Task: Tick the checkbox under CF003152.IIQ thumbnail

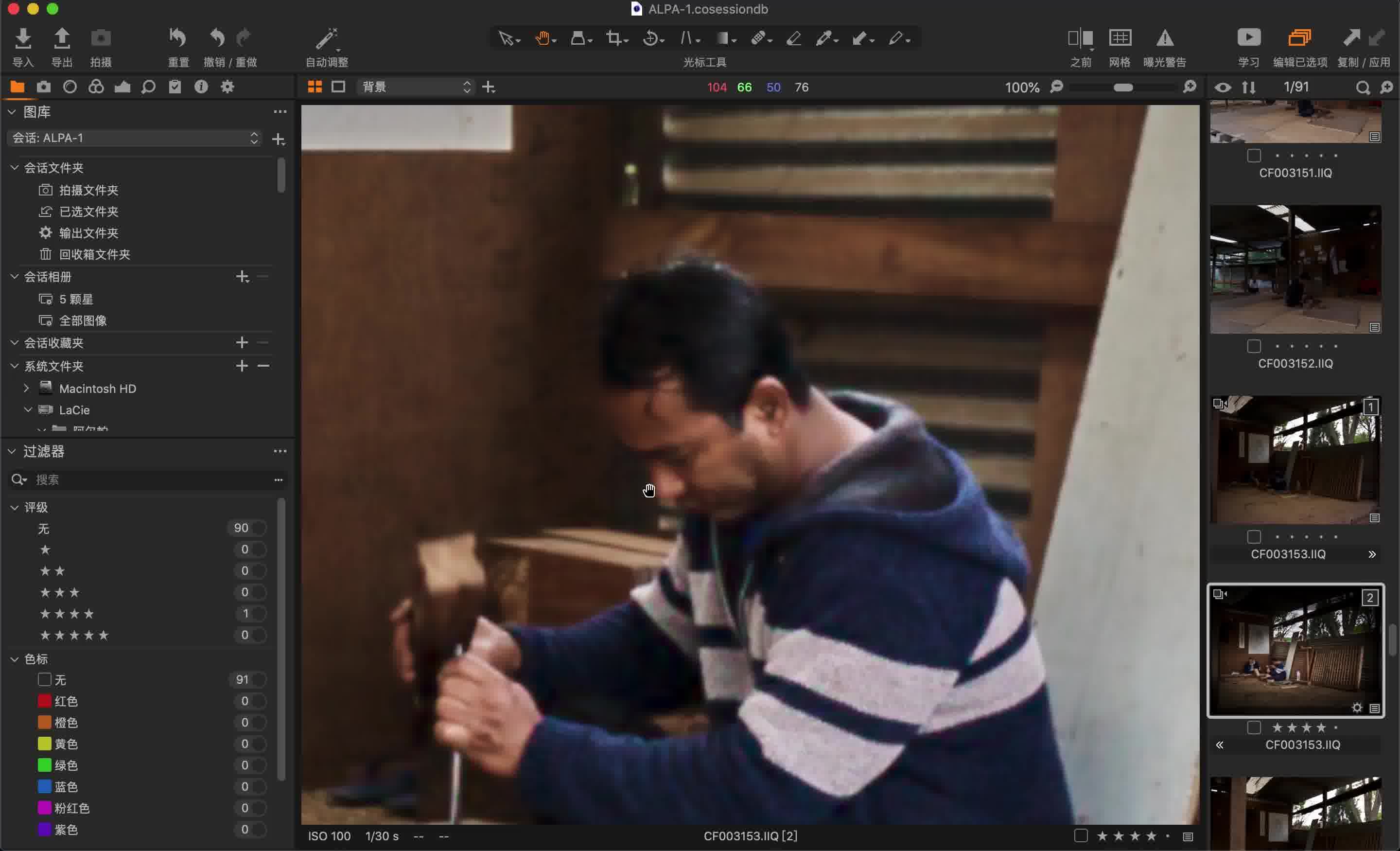Action: (x=1253, y=346)
